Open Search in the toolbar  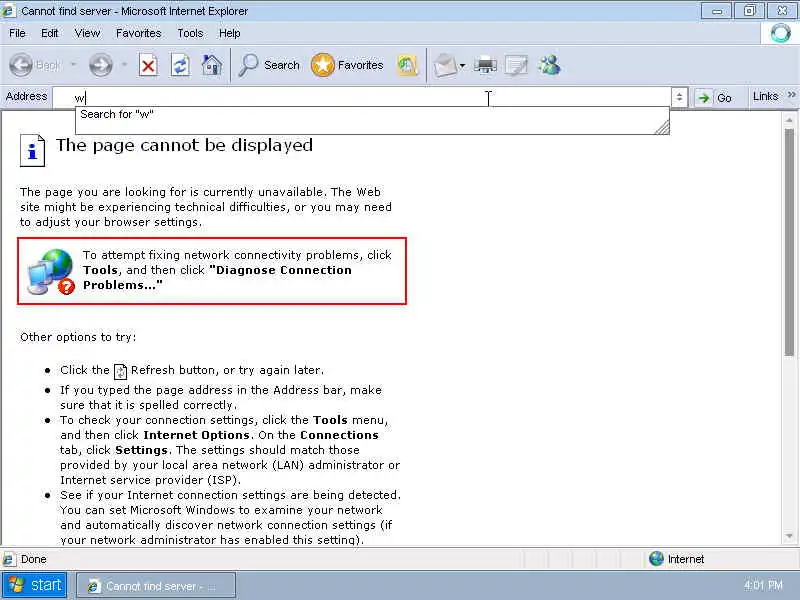(x=269, y=65)
